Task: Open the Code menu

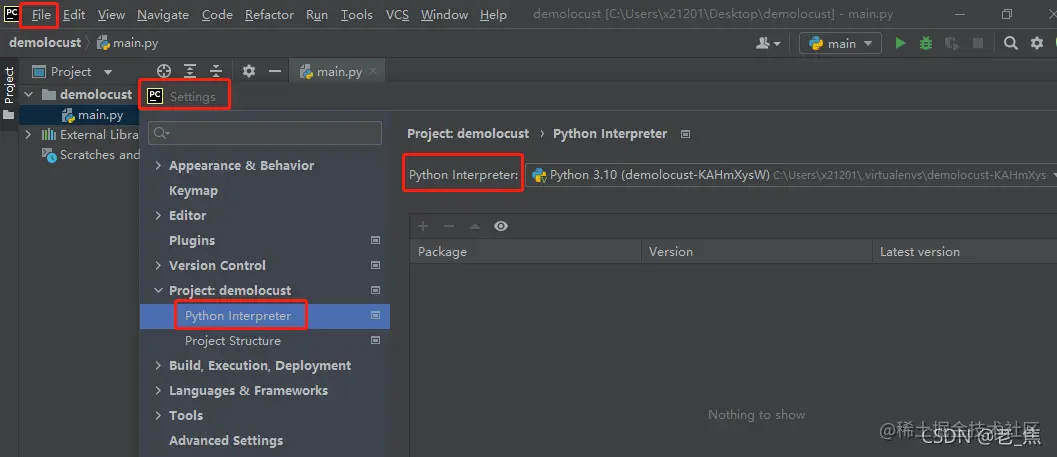Action: [217, 14]
